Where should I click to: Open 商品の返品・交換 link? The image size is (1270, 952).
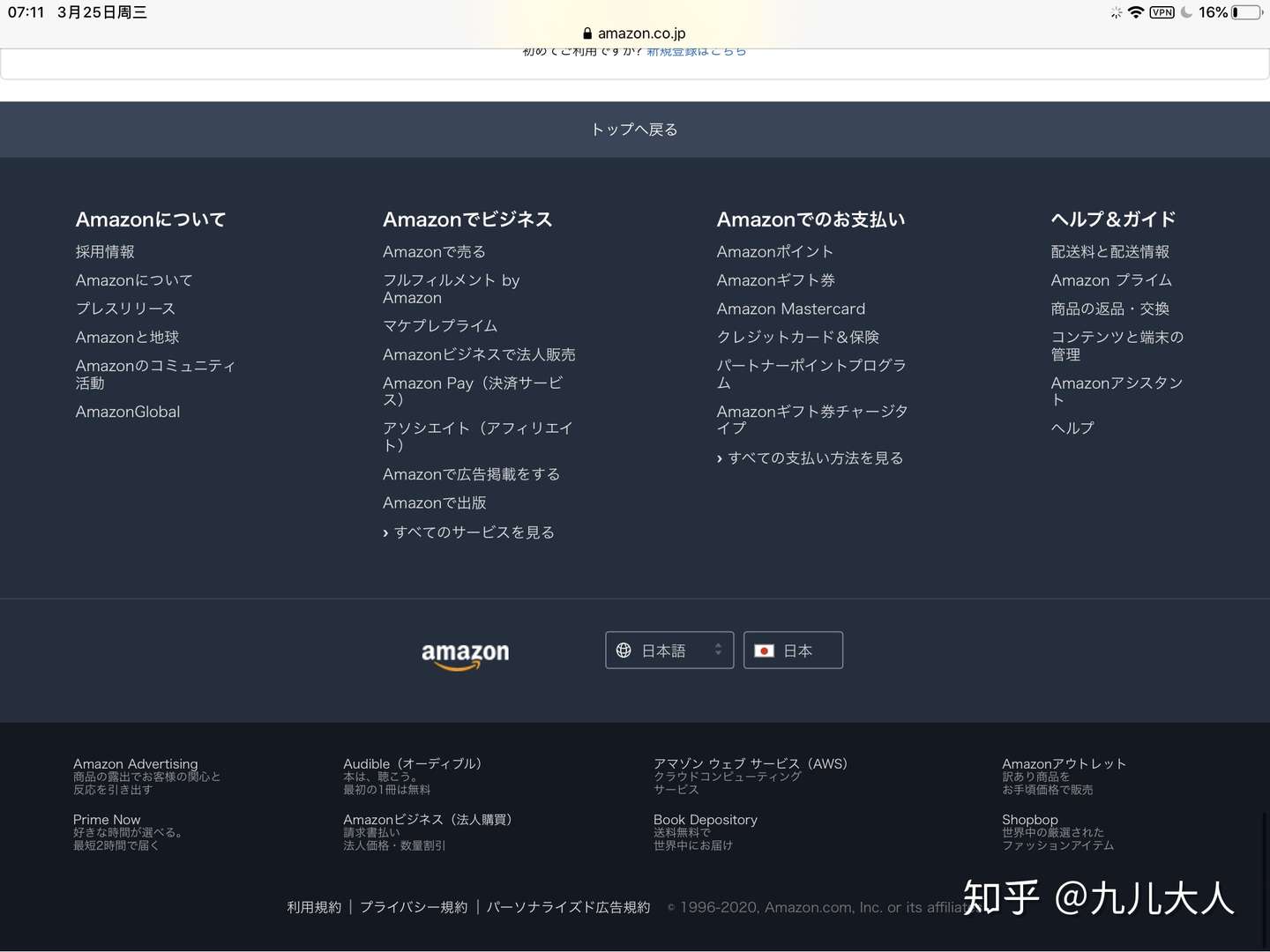coord(1110,309)
